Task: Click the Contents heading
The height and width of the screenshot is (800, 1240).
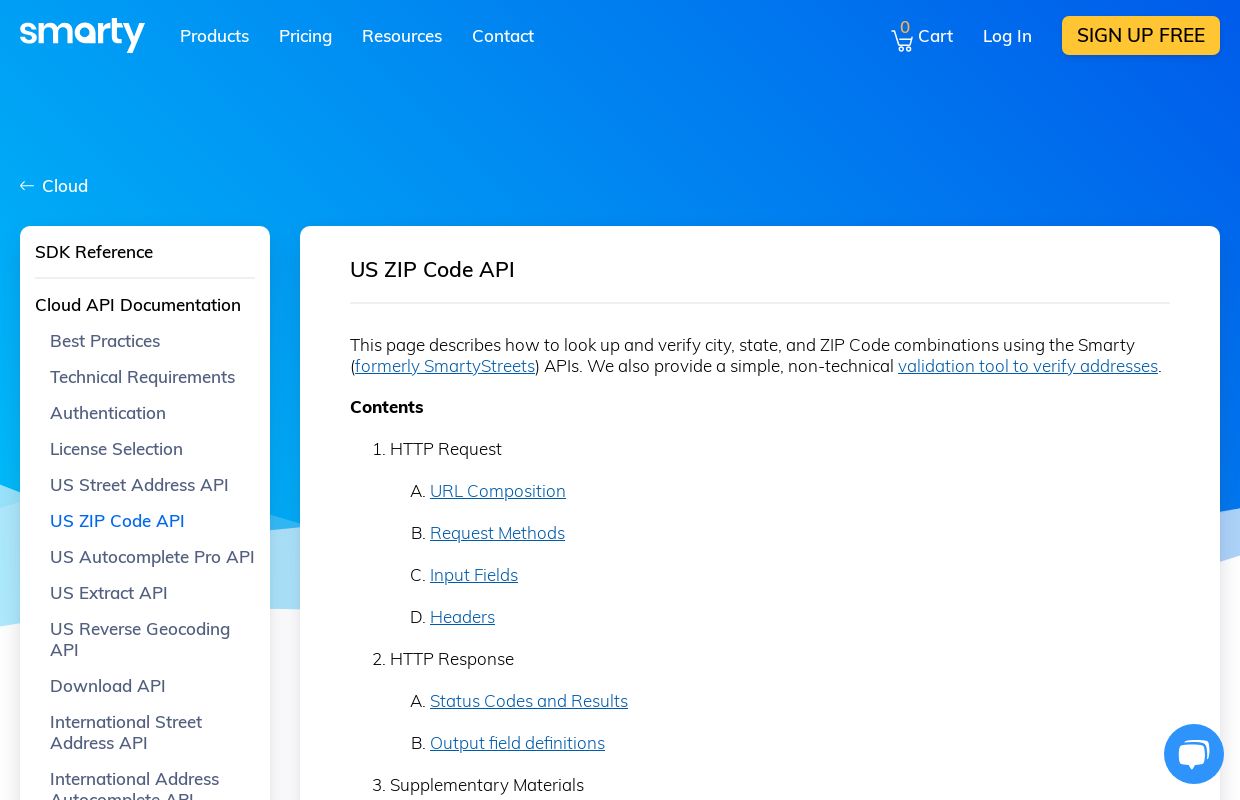Action: coord(387,407)
